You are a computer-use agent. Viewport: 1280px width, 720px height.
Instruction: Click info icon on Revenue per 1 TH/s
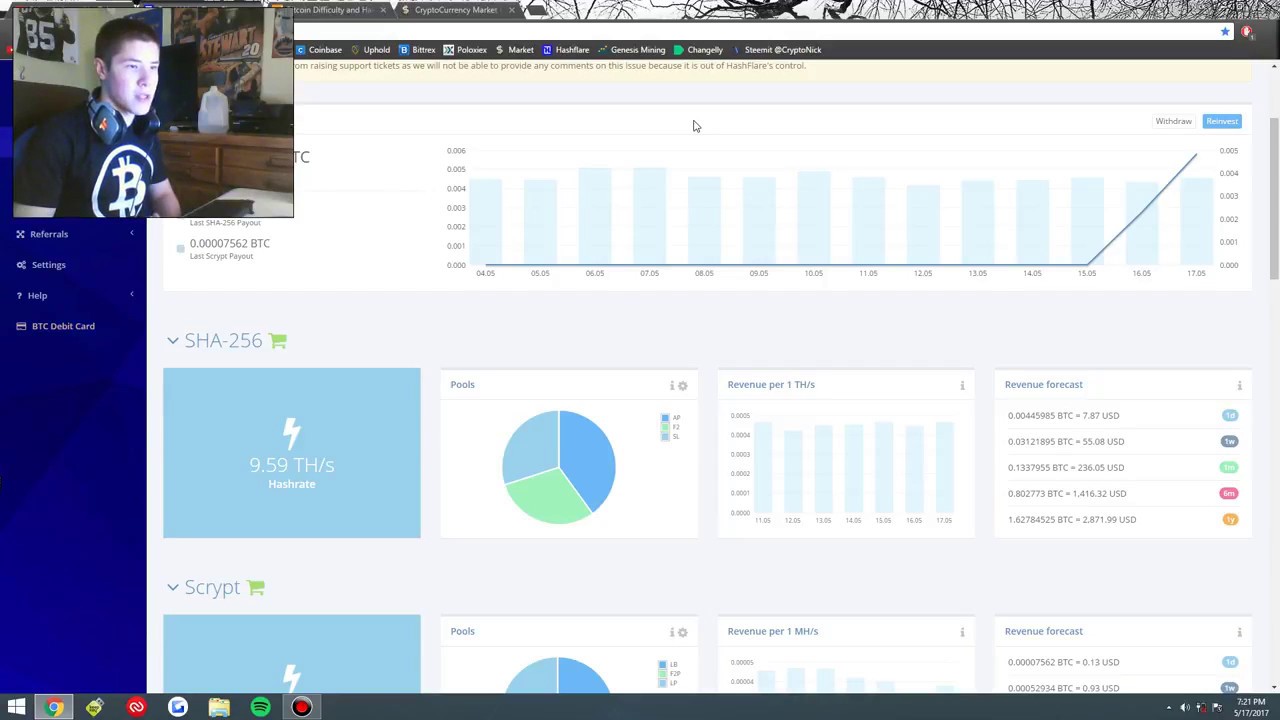(962, 386)
